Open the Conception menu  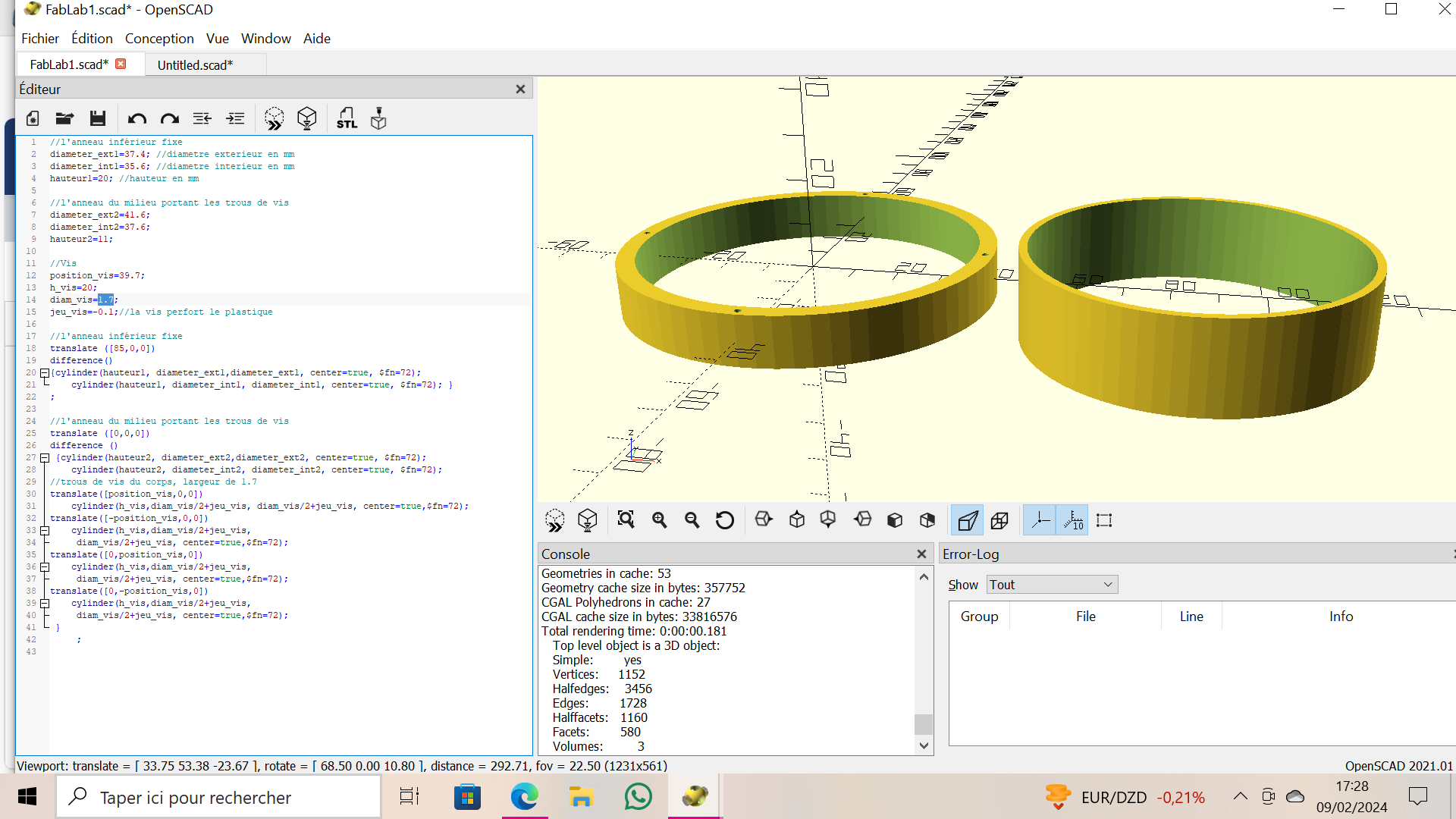[159, 39]
